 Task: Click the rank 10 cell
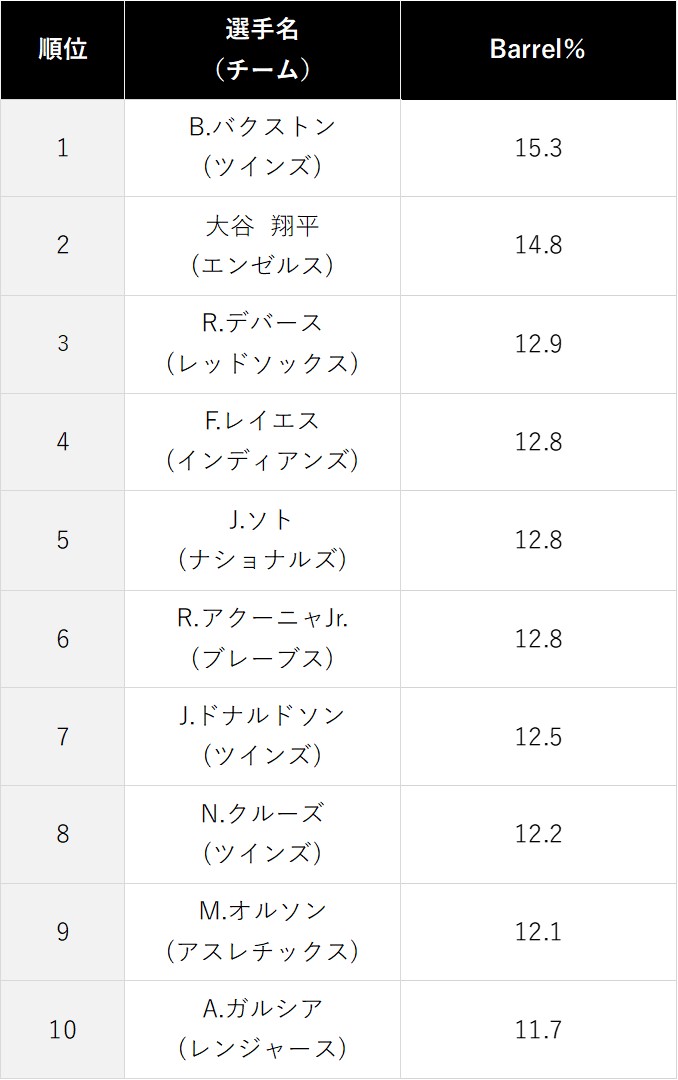[x=63, y=1030]
